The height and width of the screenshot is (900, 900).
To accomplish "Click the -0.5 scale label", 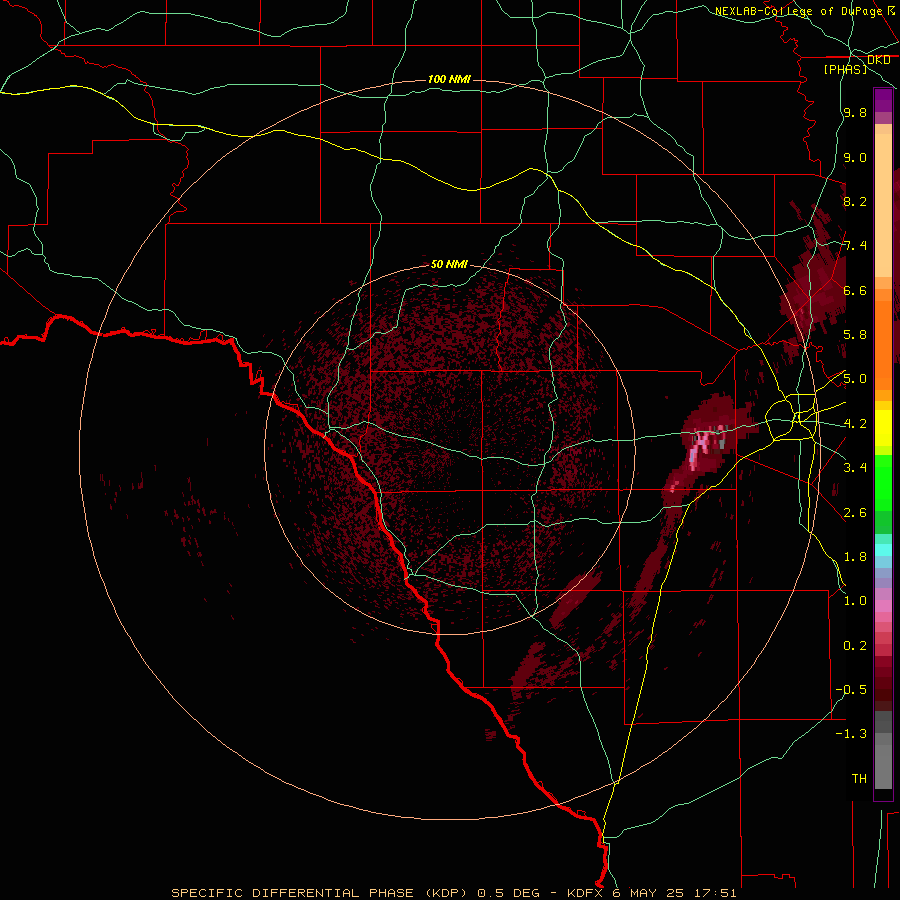I will point(851,689).
